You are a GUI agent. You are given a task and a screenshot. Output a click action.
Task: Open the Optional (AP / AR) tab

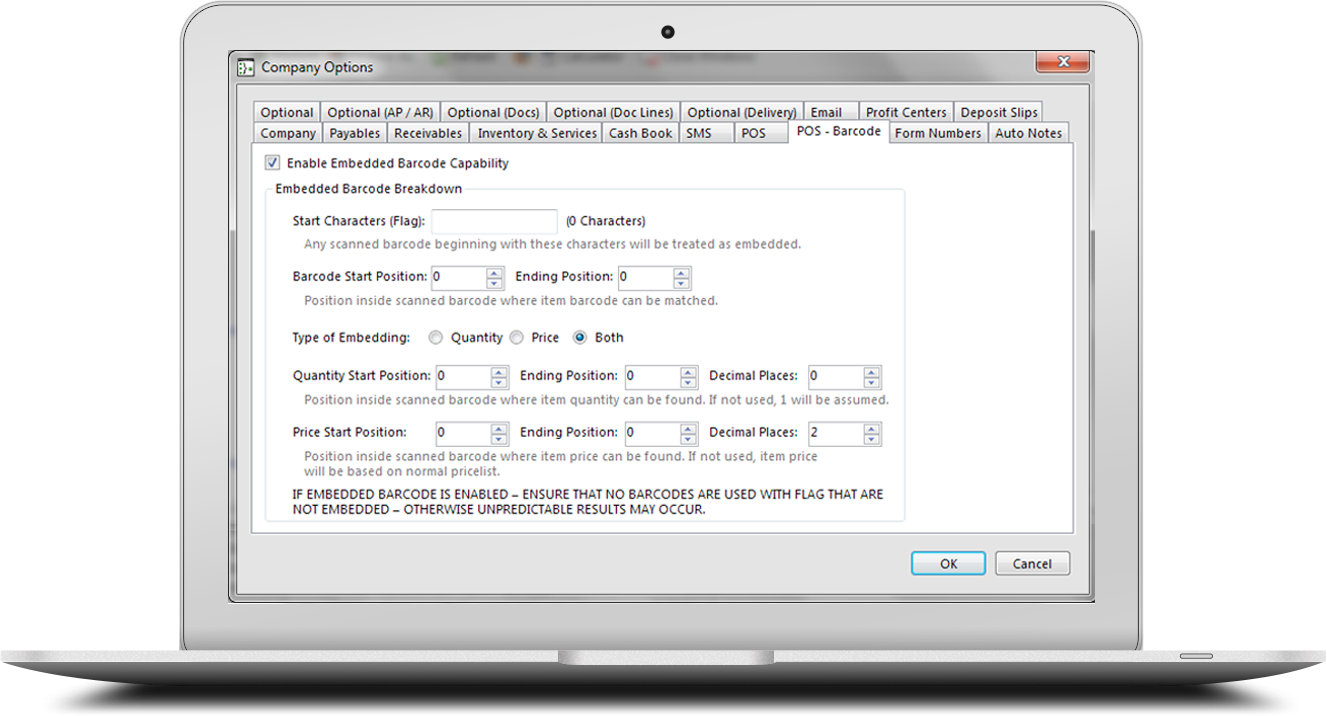pyautogui.click(x=380, y=112)
